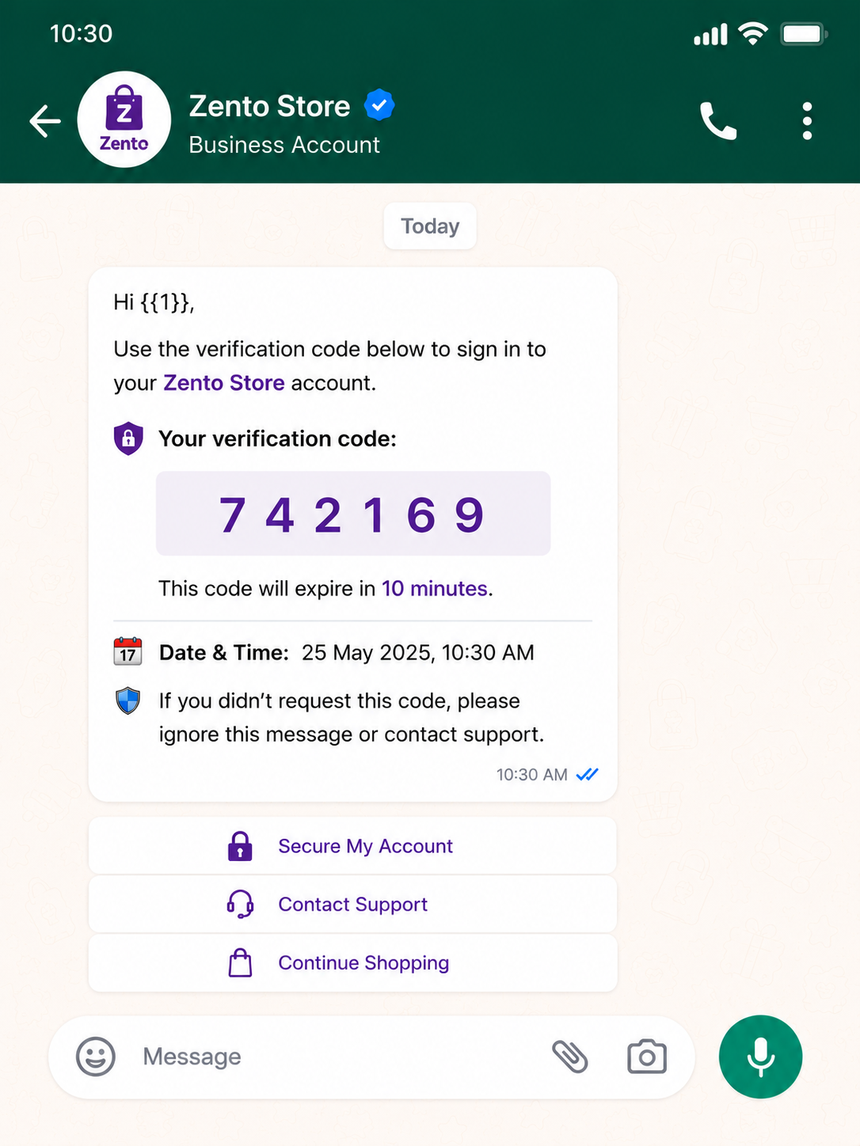Open the emoji picker

(96, 1057)
